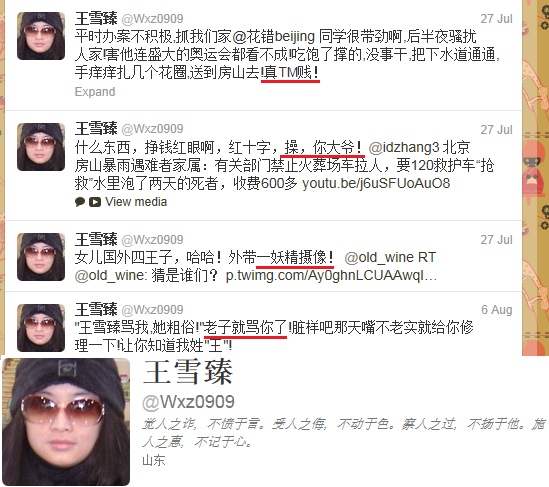549x487 pixels.
Task: Open the p.twimg.com image link
Action: click(331, 276)
